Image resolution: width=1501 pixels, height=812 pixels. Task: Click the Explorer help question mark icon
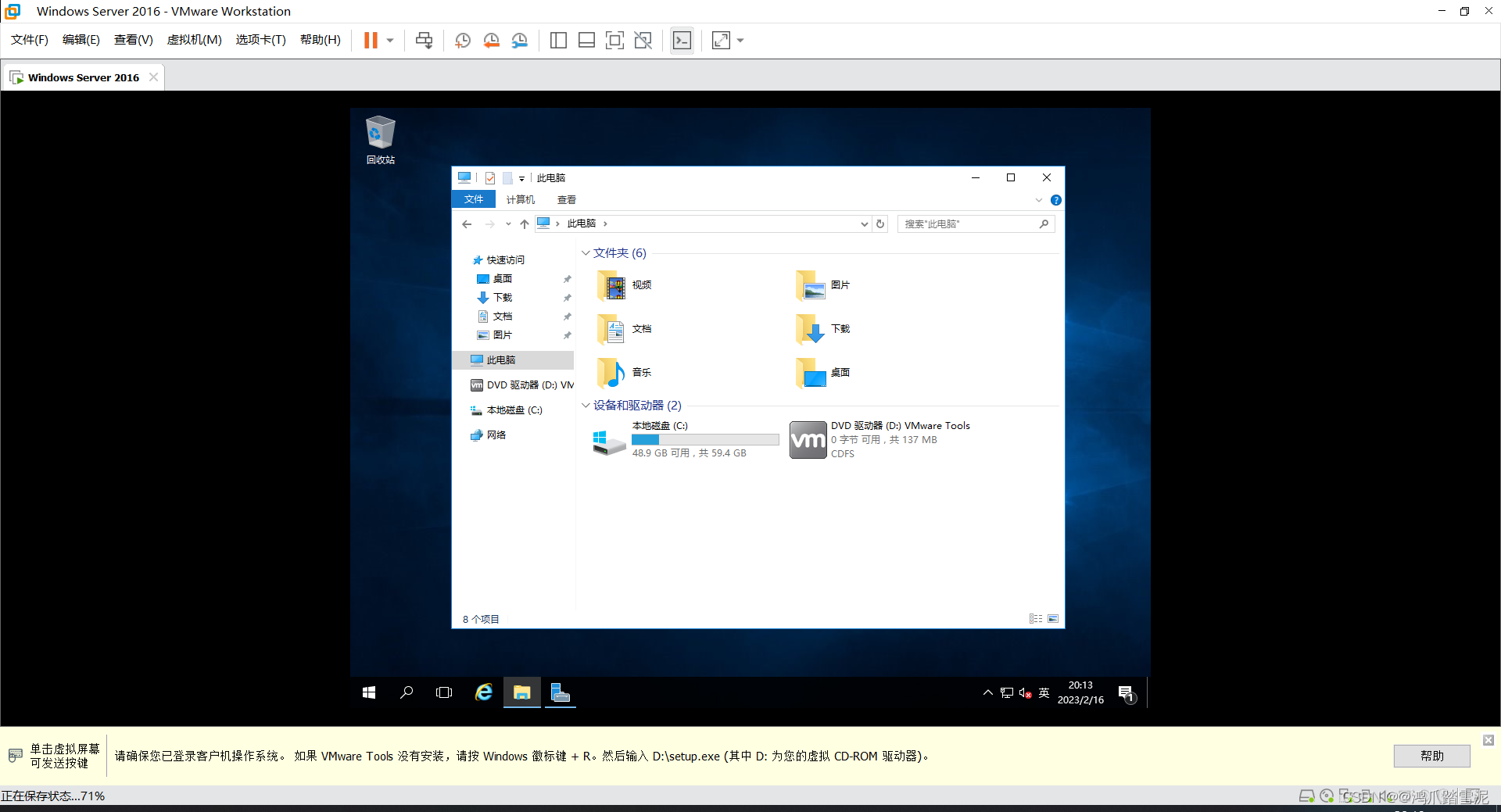(x=1056, y=200)
